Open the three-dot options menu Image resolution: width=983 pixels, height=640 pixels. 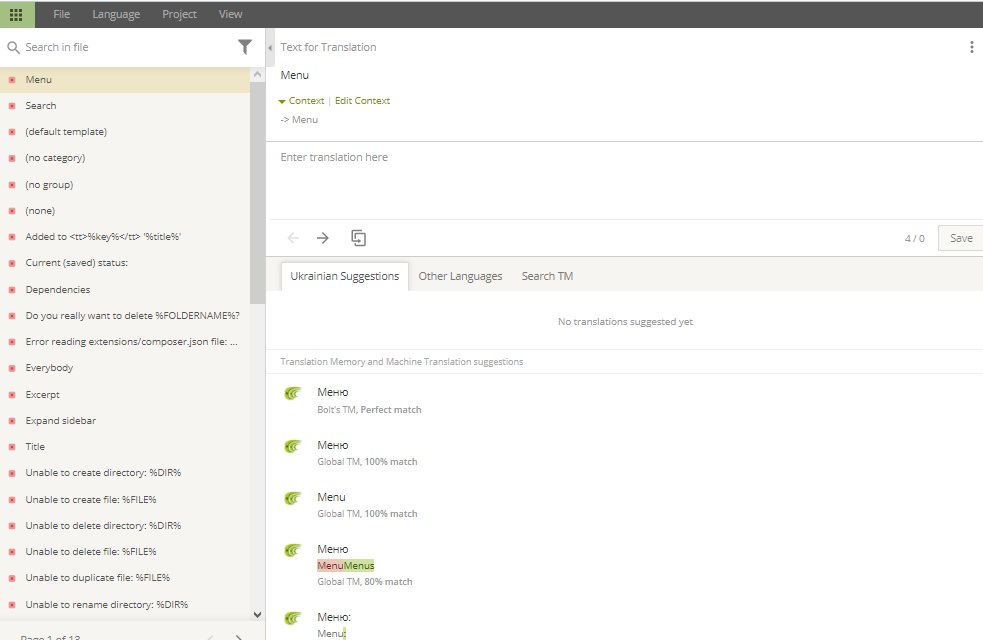pyautogui.click(x=971, y=47)
